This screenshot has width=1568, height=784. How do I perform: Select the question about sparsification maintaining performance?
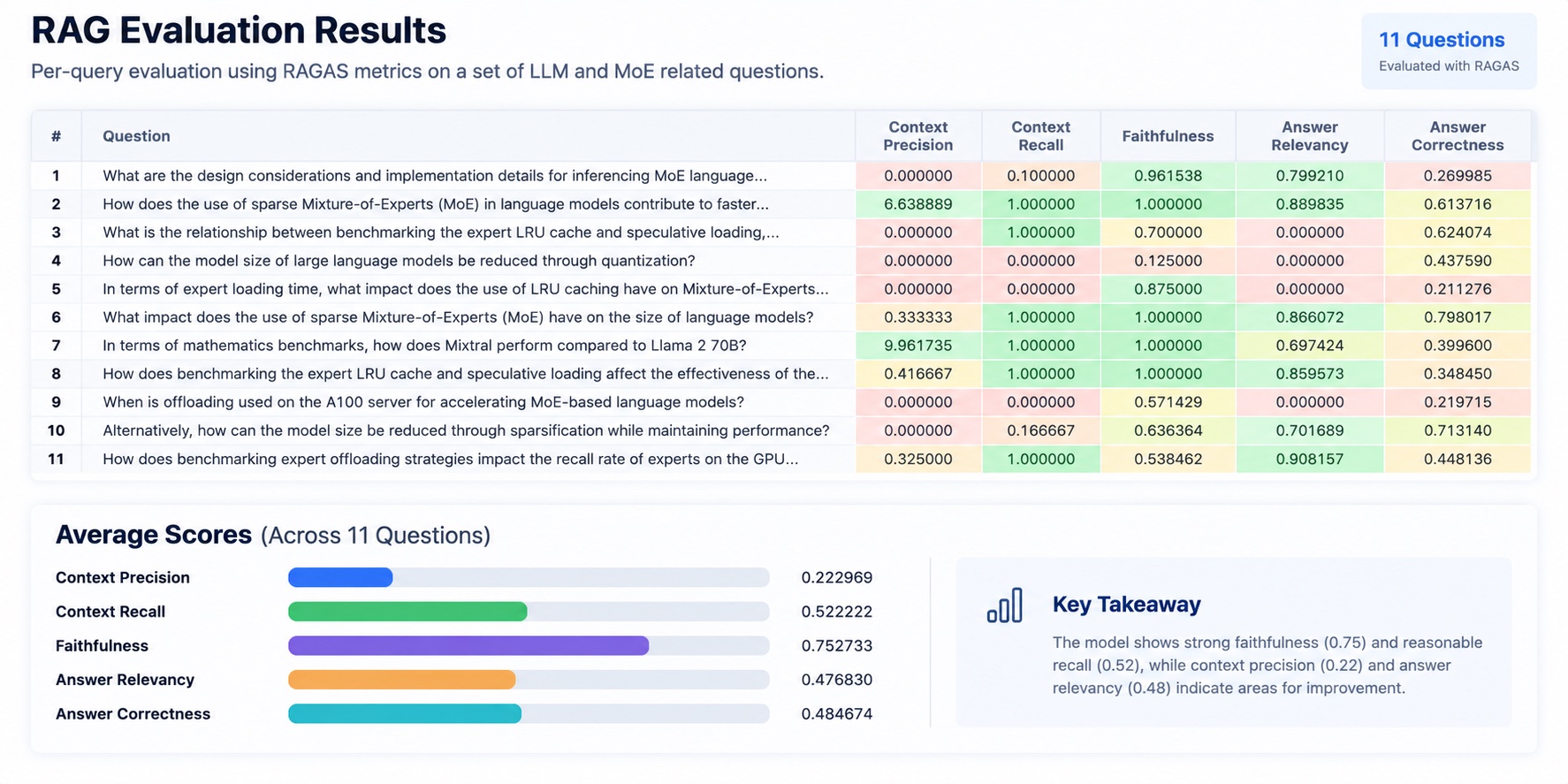466,430
